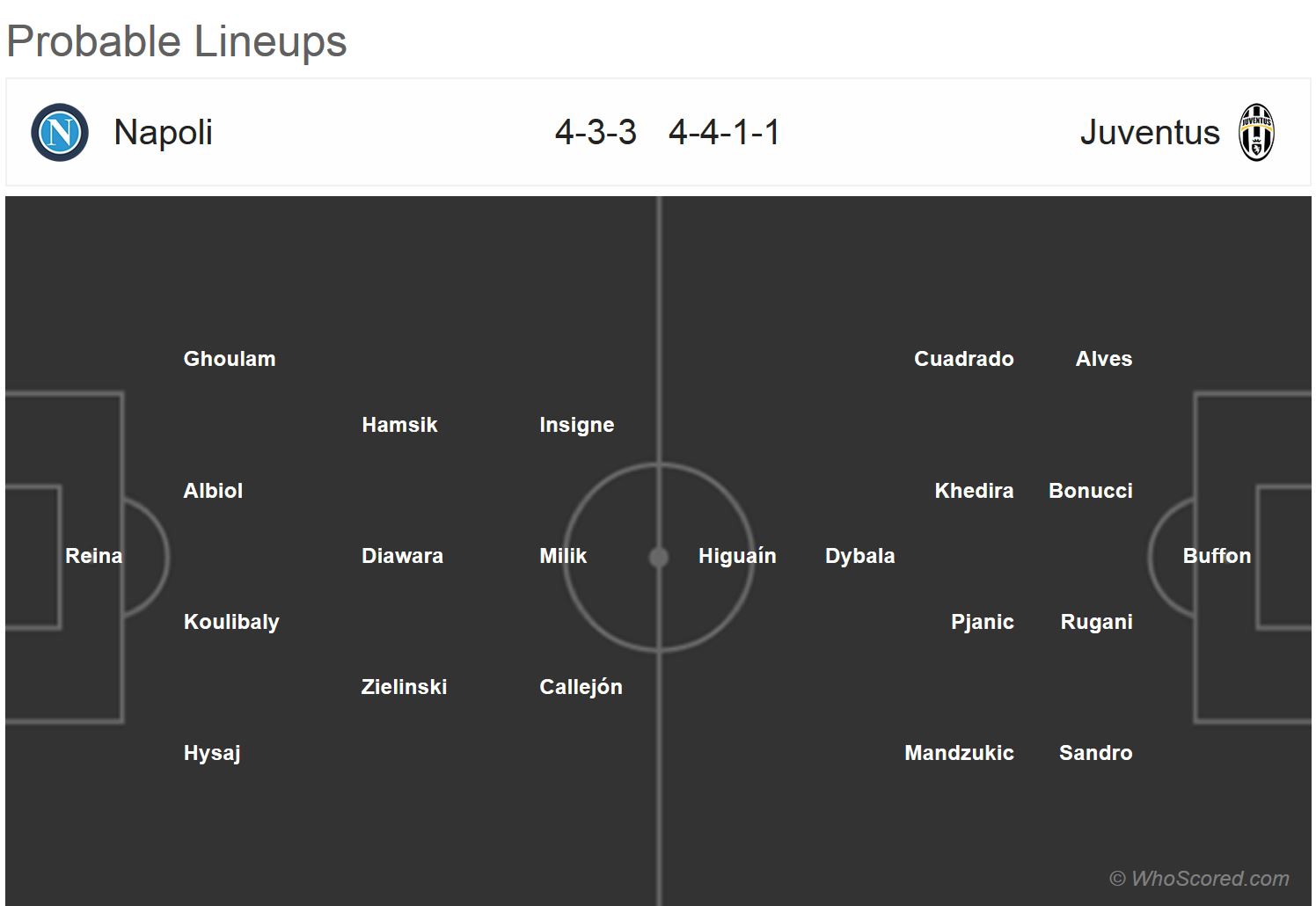Click Callejón player label

click(x=580, y=687)
